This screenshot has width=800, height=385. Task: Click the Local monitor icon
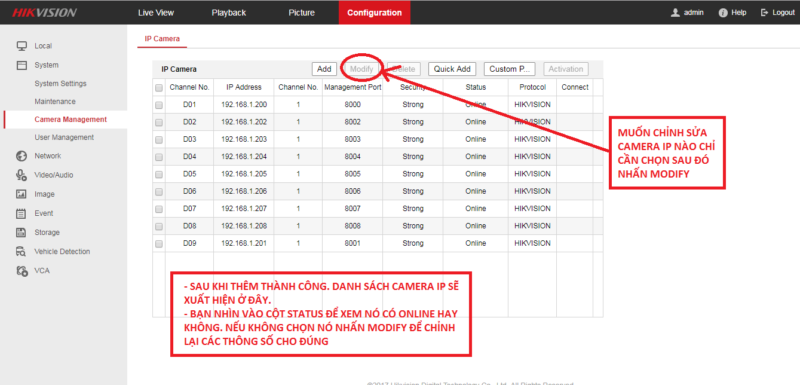(x=21, y=46)
